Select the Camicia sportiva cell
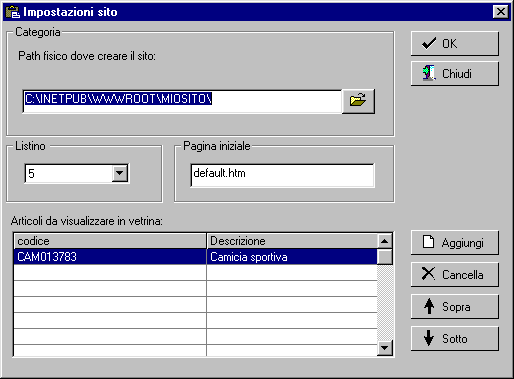Image resolution: width=514 pixels, height=379 pixels. click(292, 257)
